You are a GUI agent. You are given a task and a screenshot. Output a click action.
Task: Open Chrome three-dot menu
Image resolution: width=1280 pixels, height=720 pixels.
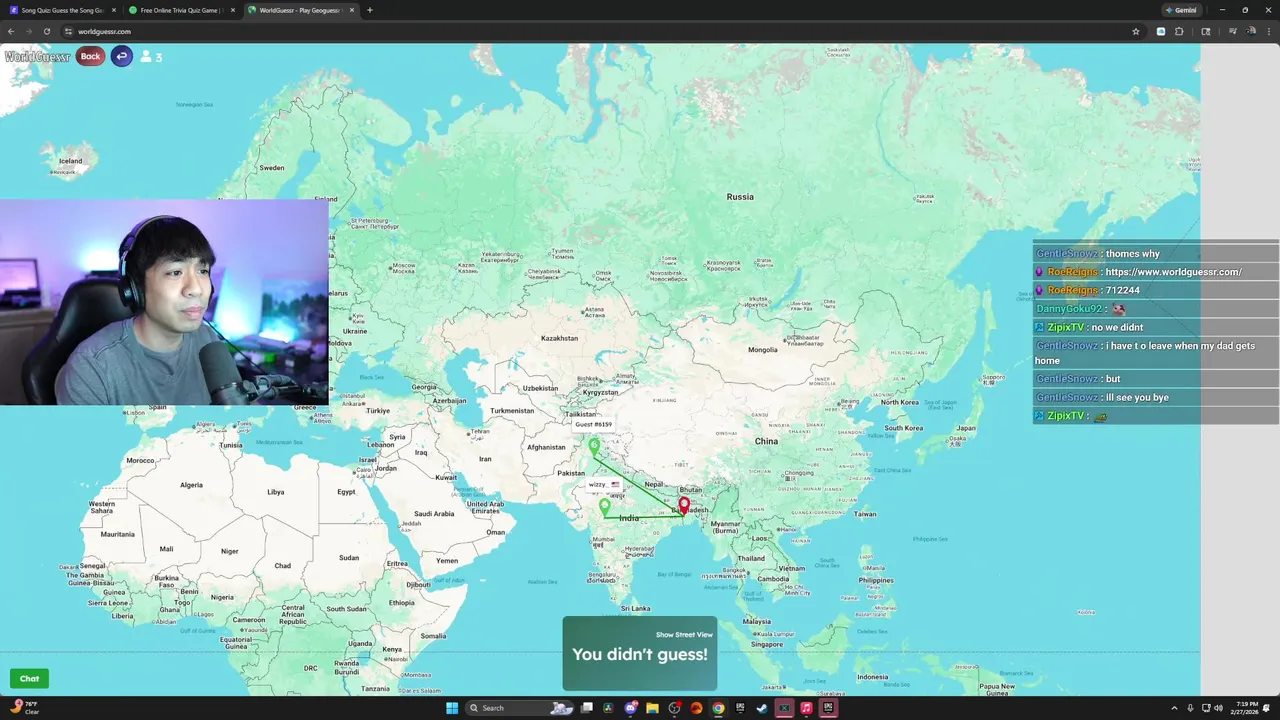[1269, 31]
